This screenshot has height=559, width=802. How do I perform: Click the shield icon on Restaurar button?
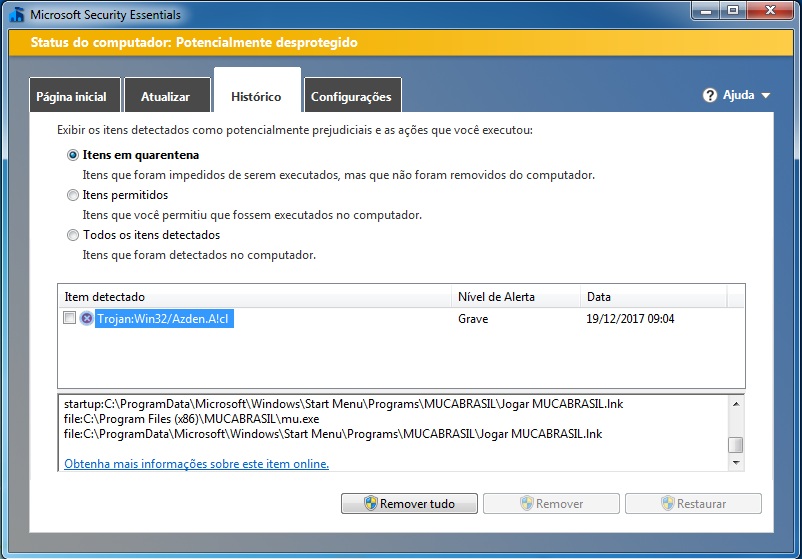[667, 504]
